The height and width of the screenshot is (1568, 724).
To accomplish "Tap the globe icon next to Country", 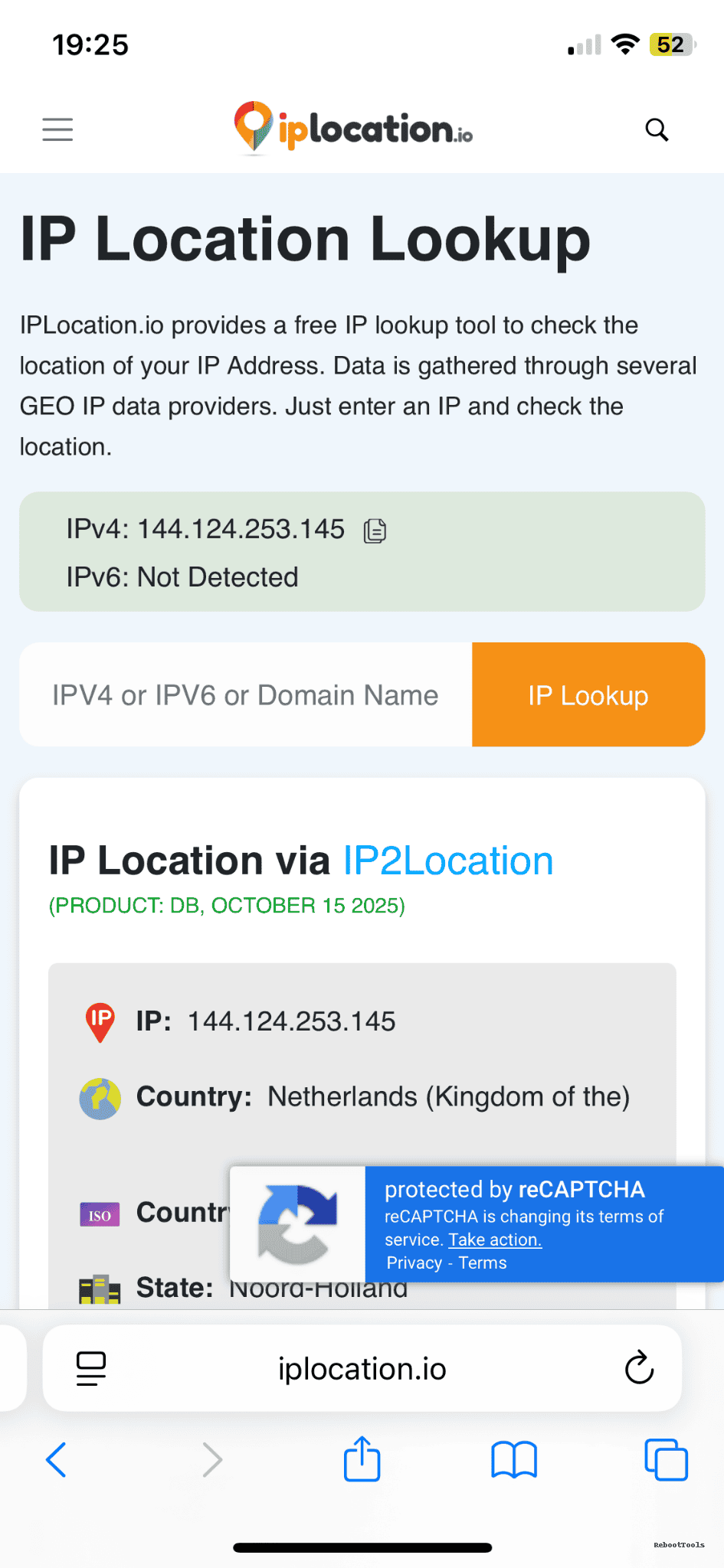I will [99, 1098].
